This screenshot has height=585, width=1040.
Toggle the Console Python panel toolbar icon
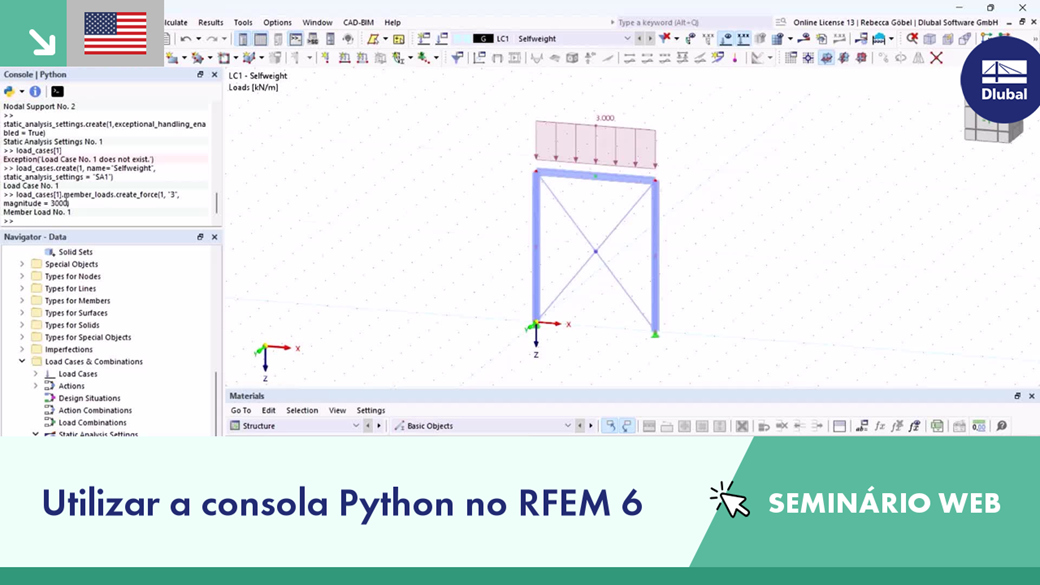coord(295,39)
